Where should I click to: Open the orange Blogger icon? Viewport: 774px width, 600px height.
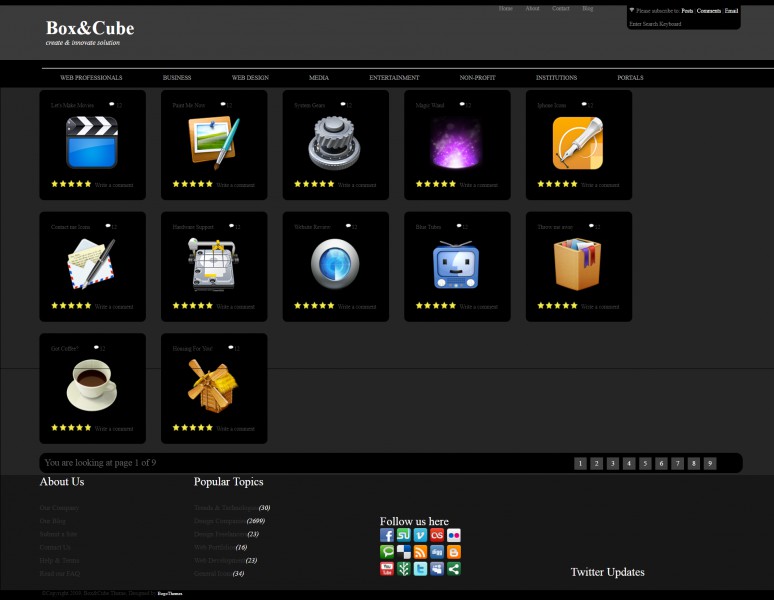(454, 552)
